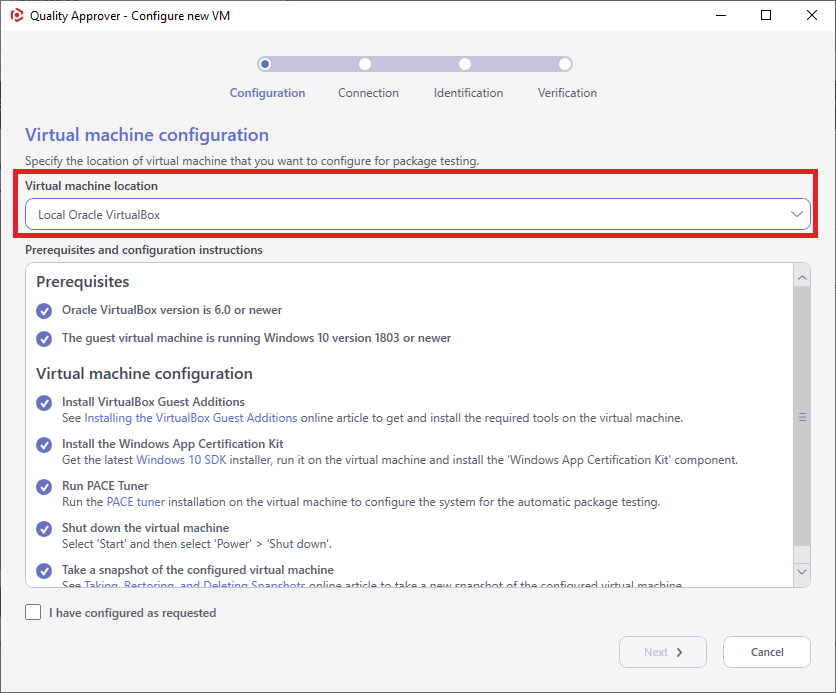Image resolution: width=836 pixels, height=693 pixels.
Task: Select the Connection step label
Action: point(368,93)
